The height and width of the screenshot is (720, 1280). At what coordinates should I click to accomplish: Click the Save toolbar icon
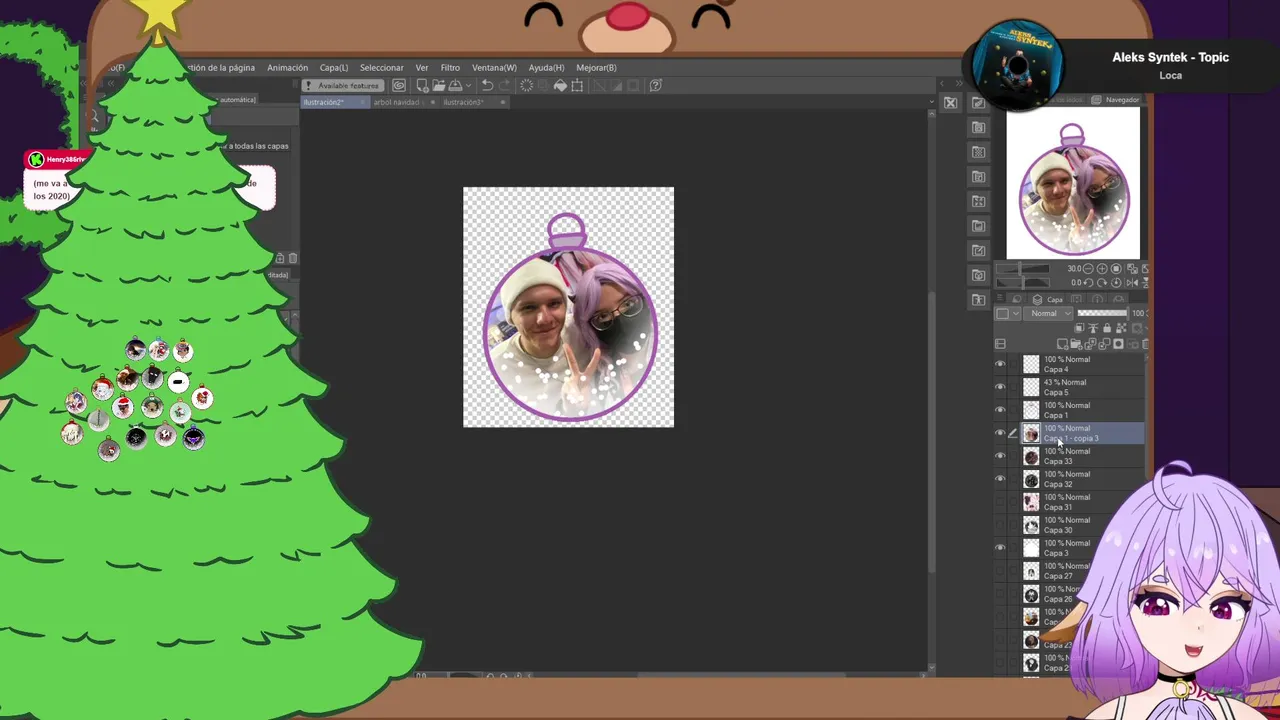(x=456, y=86)
